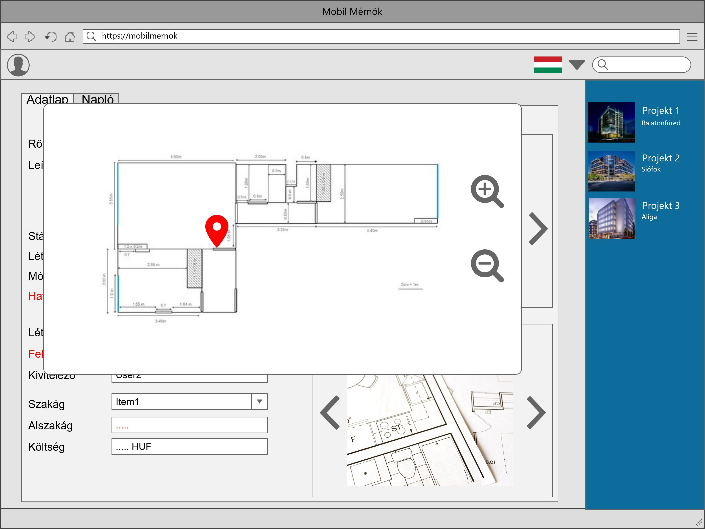Click the user profile avatar icon
705x529 pixels.
[18, 65]
